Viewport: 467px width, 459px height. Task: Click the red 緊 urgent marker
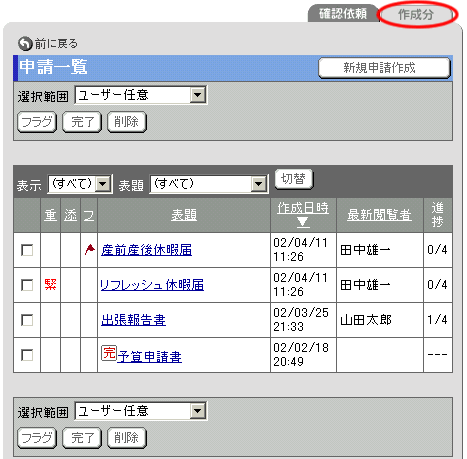pos(50,284)
